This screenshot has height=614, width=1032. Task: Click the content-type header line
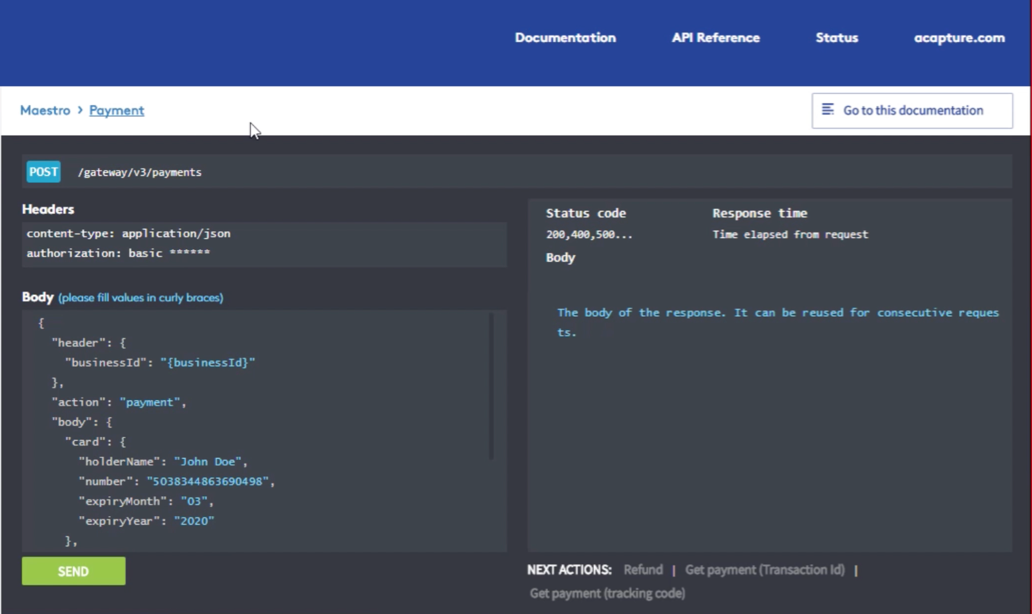pos(128,233)
